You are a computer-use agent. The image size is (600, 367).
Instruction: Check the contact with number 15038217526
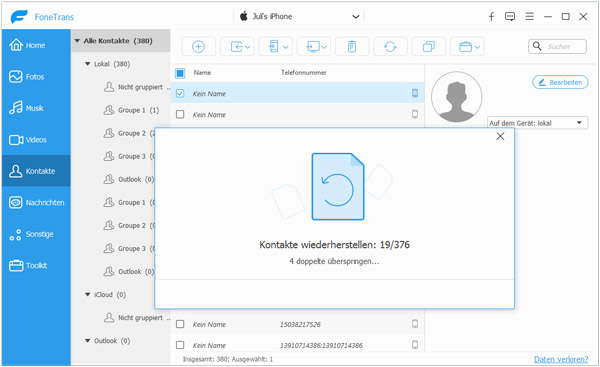[x=180, y=324]
